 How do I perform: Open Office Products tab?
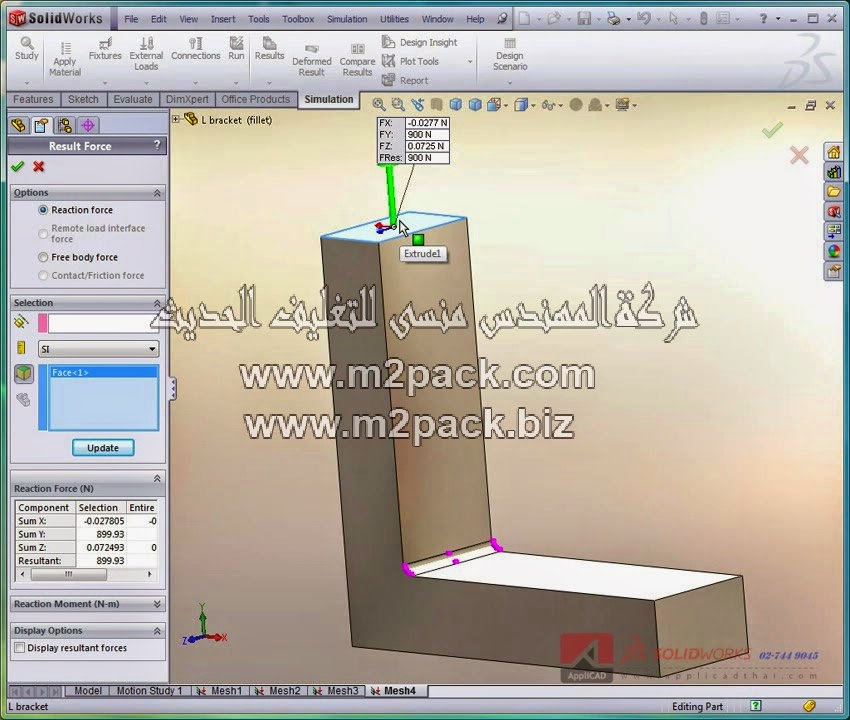tap(256, 99)
